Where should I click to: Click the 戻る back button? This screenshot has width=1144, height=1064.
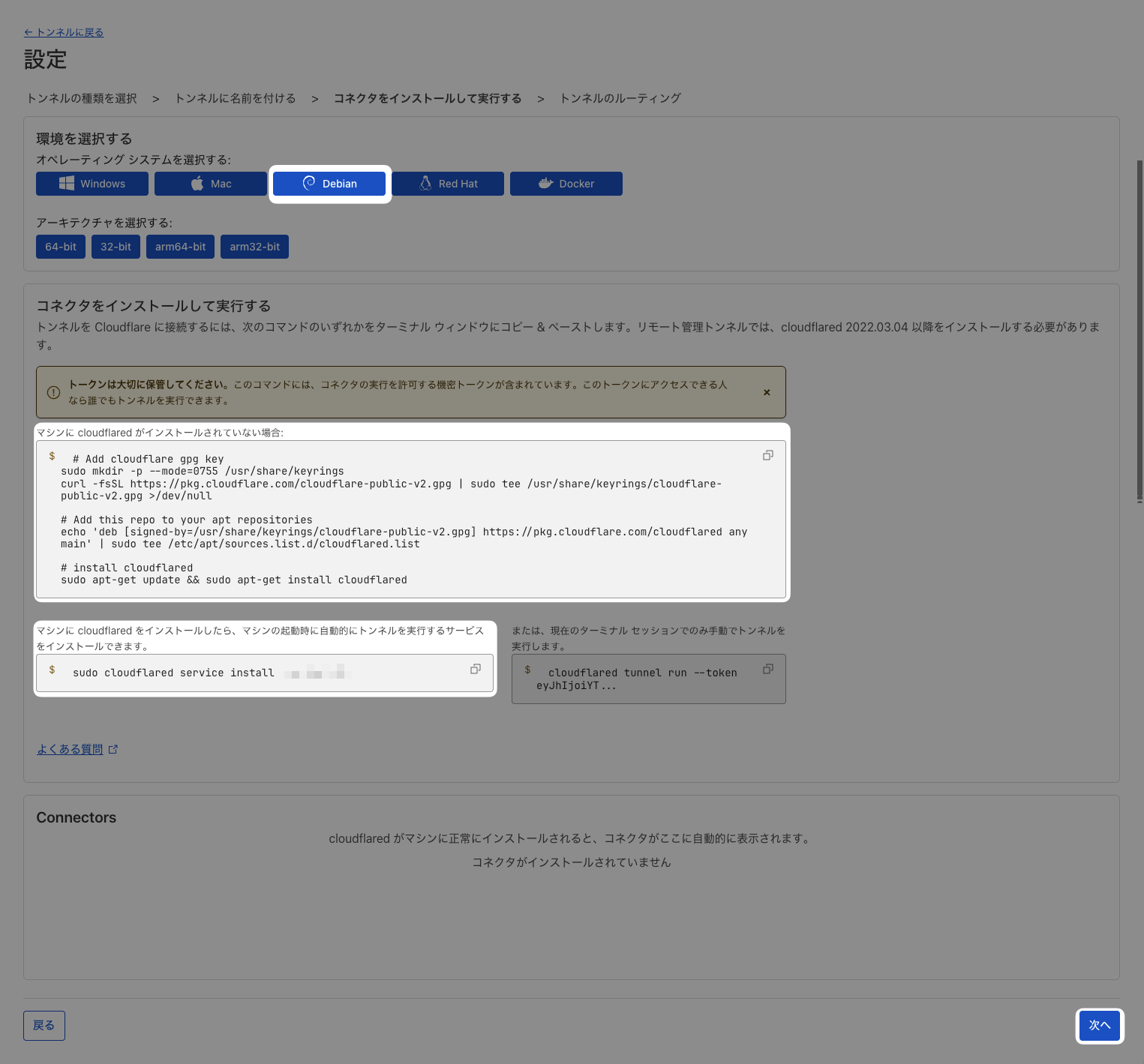[44, 1026]
